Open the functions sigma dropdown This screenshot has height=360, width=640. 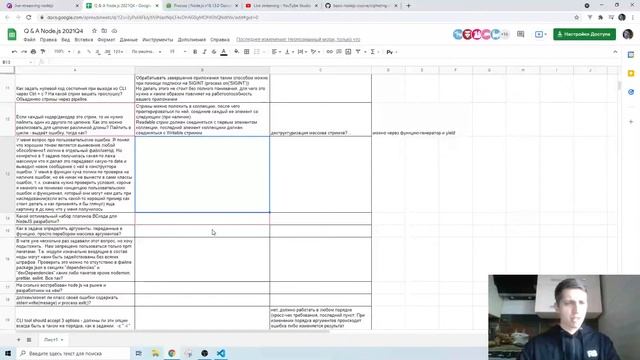pos(374,52)
